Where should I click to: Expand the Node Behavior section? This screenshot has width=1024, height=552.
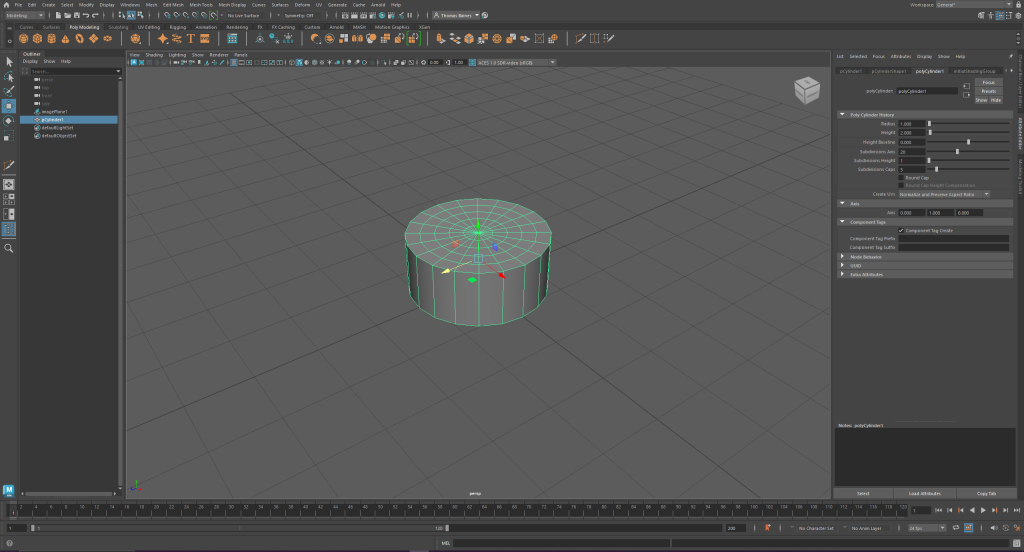coord(842,256)
